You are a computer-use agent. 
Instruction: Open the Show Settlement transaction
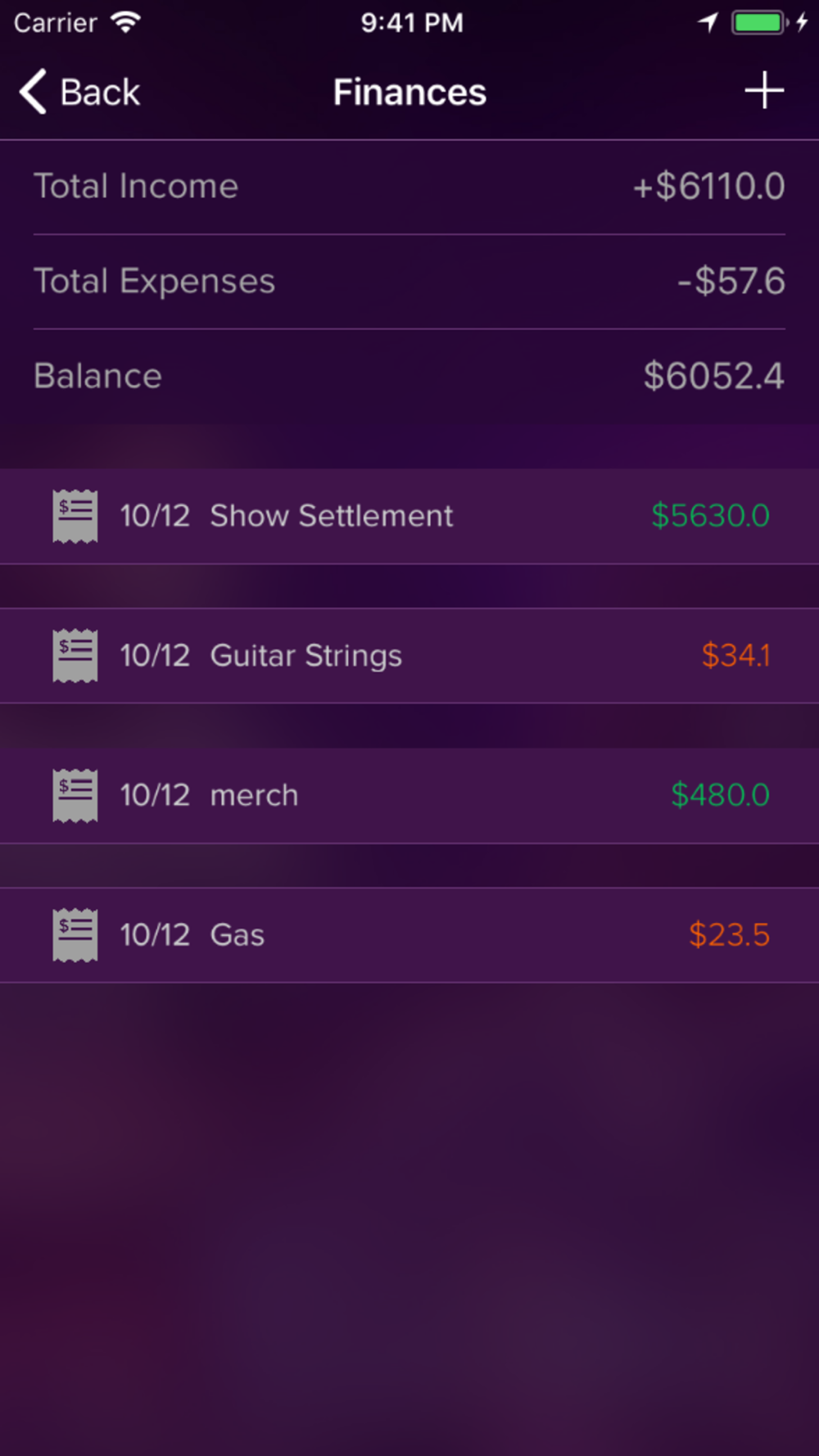(409, 516)
